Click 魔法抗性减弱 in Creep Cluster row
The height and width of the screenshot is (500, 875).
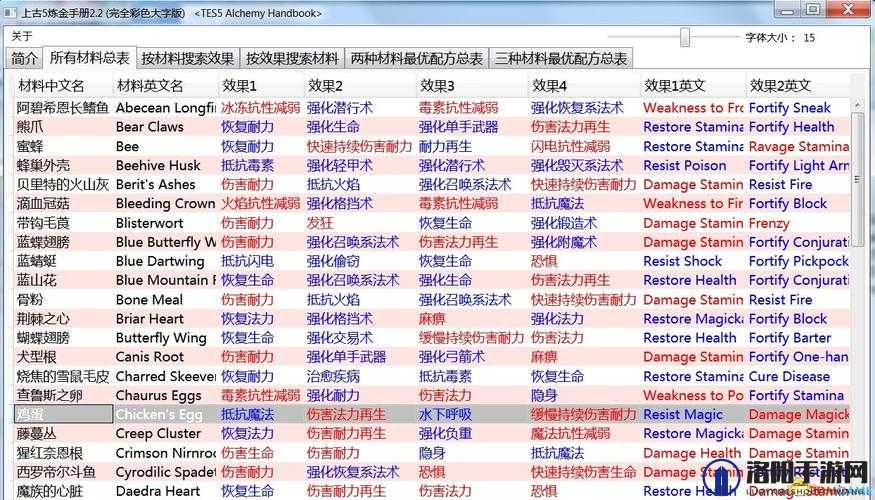(570, 433)
